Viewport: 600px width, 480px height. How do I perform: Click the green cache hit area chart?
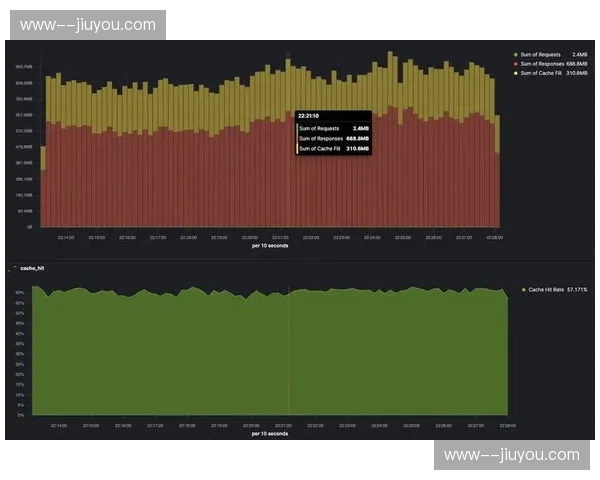coord(200,350)
